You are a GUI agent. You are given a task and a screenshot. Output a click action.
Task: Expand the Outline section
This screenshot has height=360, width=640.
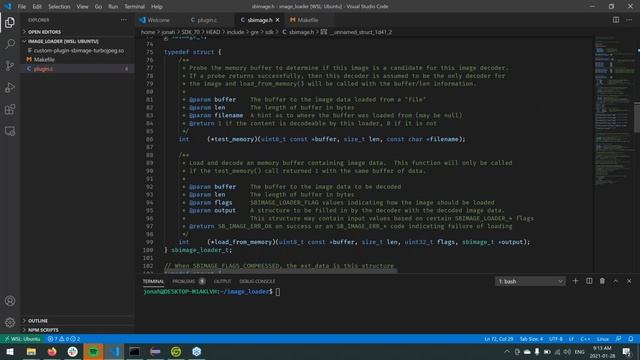point(78,321)
